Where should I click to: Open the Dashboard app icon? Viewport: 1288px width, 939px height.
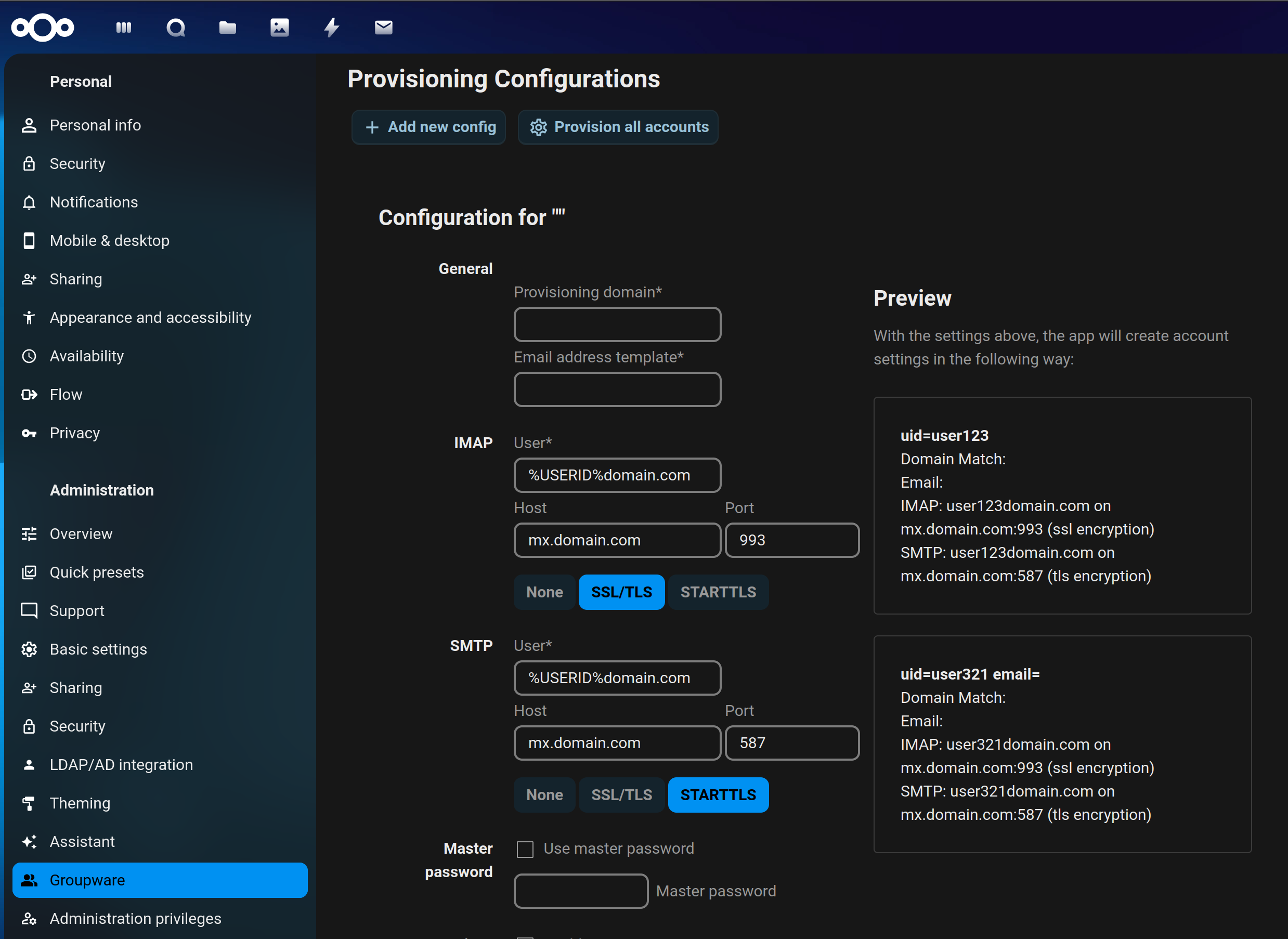click(123, 27)
